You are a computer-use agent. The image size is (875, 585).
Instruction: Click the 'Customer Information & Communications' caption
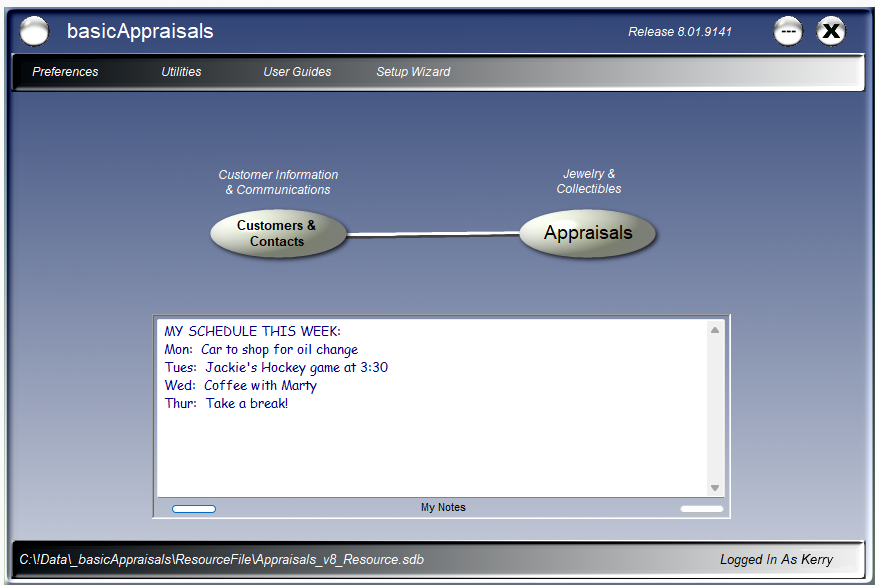pyautogui.click(x=278, y=182)
